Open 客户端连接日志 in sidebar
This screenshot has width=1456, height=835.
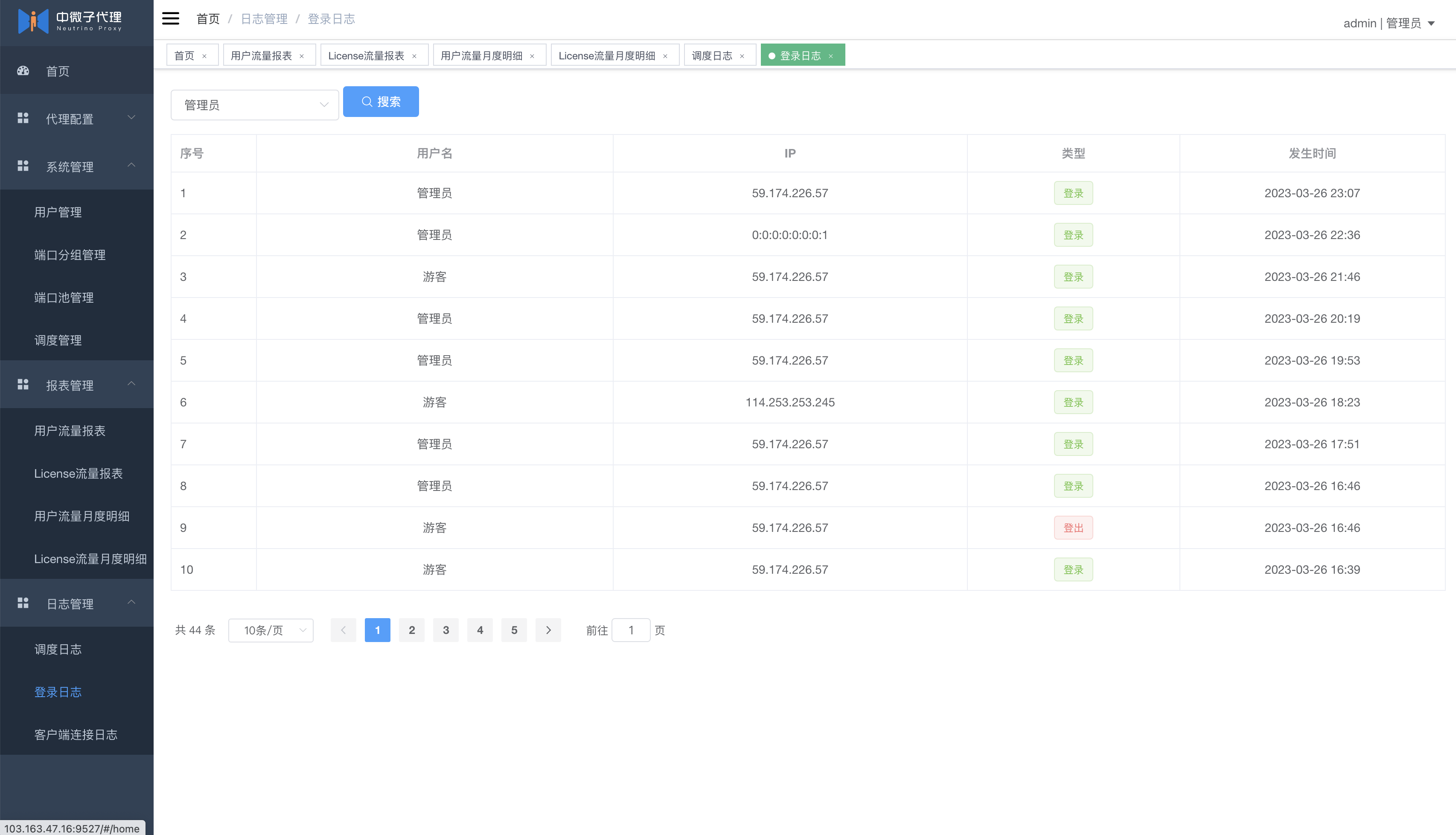(76, 735)
